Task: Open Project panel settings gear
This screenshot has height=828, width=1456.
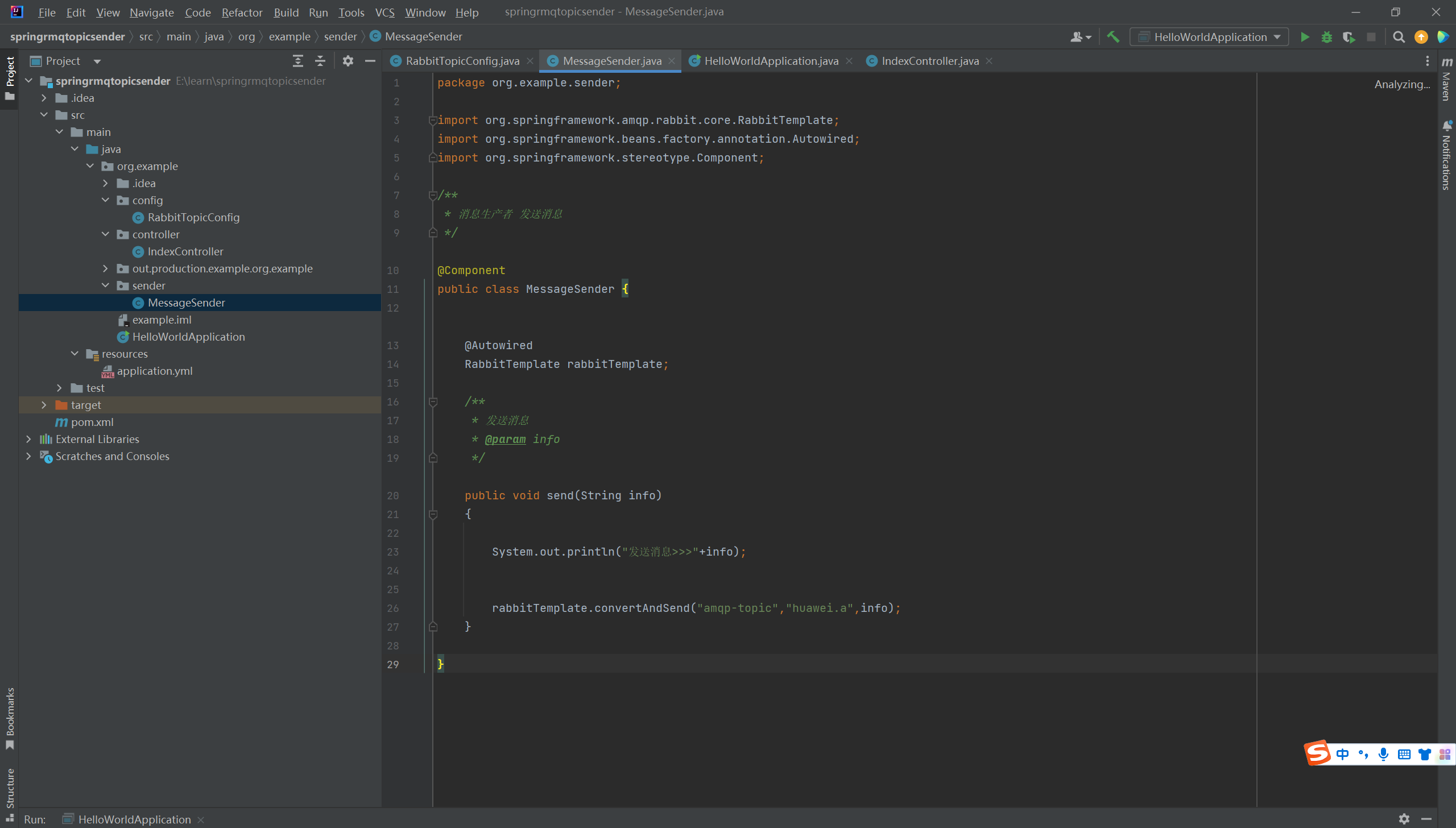Action: pos(348,61)
